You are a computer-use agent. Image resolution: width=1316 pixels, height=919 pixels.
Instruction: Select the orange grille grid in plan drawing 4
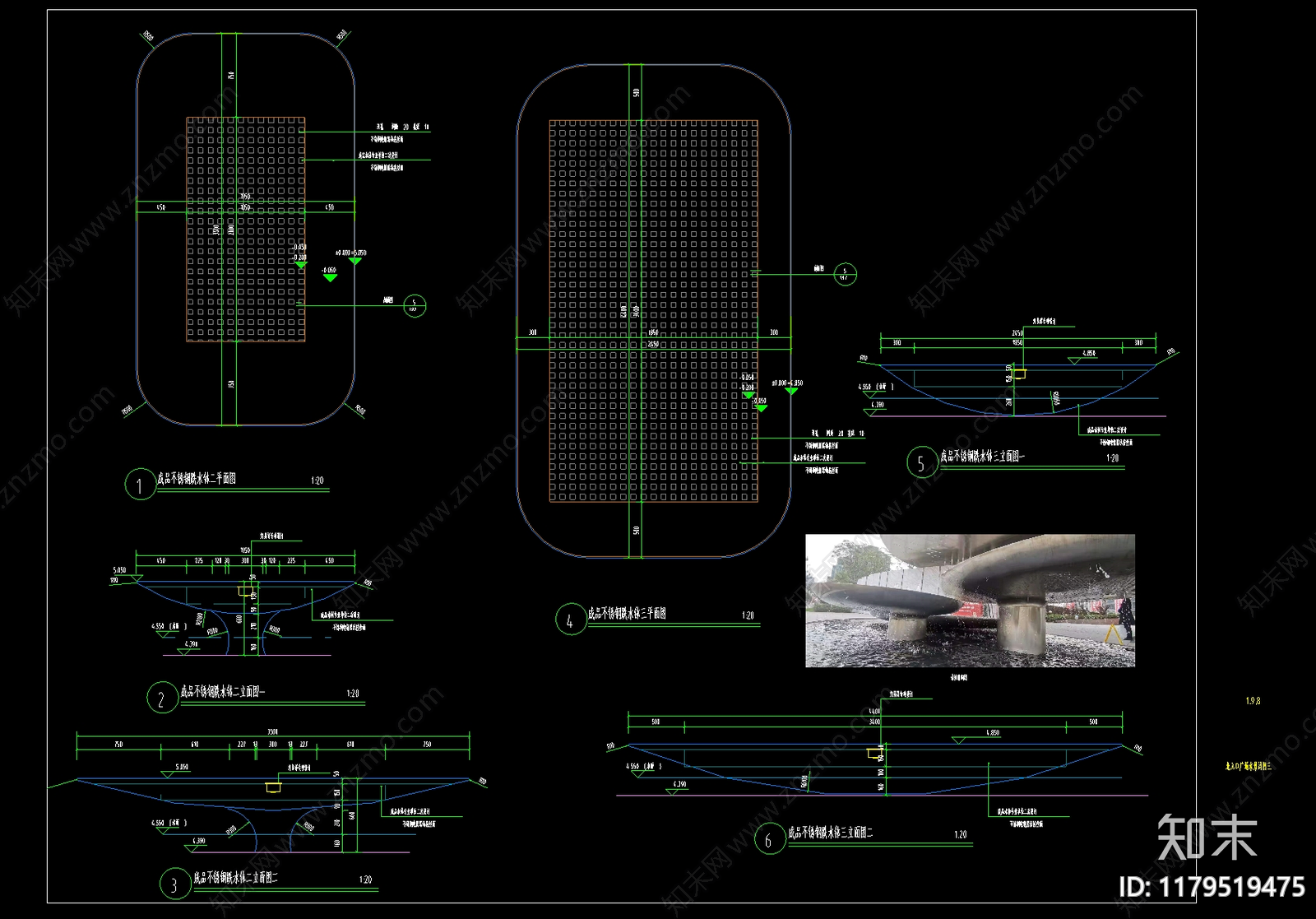654,311
